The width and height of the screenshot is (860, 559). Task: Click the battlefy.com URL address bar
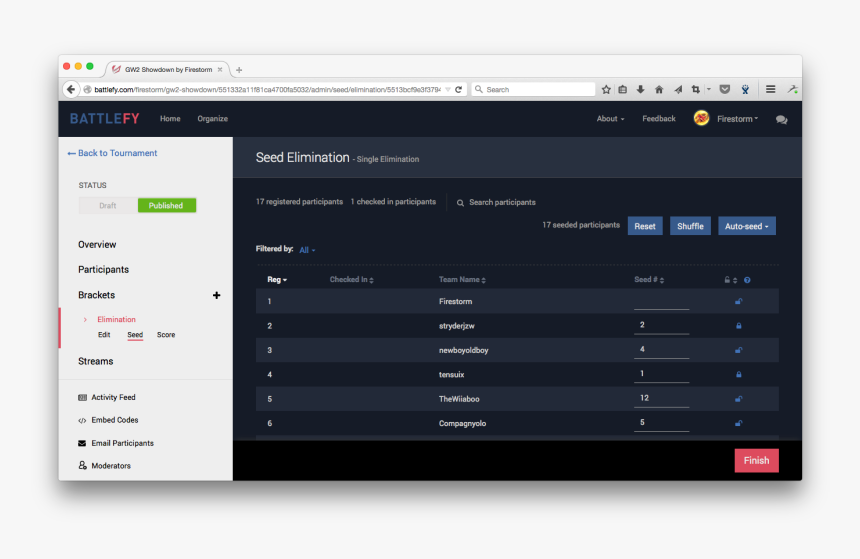[267, 89]
